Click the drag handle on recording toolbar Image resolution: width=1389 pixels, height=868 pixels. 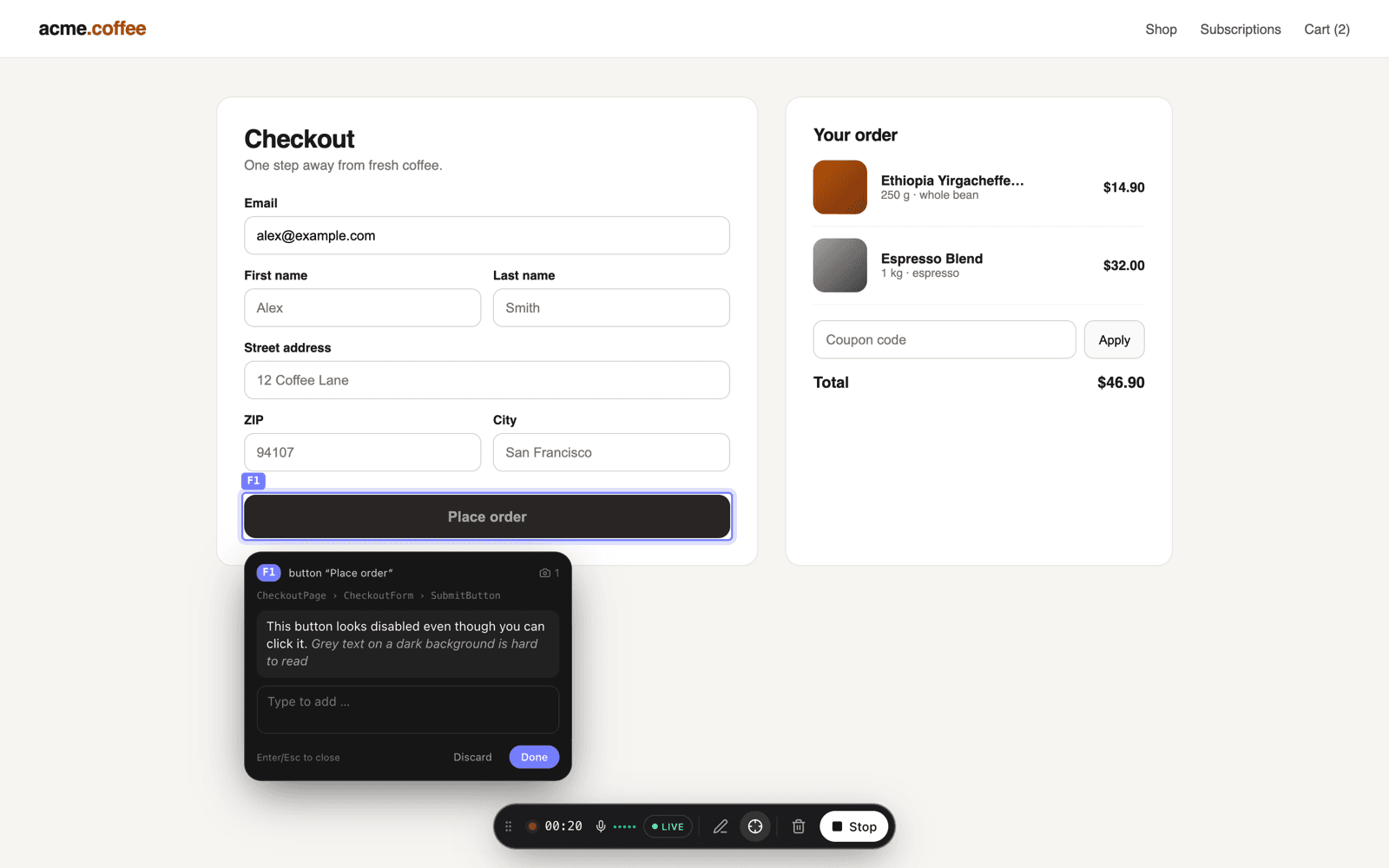tap(509, 826)
